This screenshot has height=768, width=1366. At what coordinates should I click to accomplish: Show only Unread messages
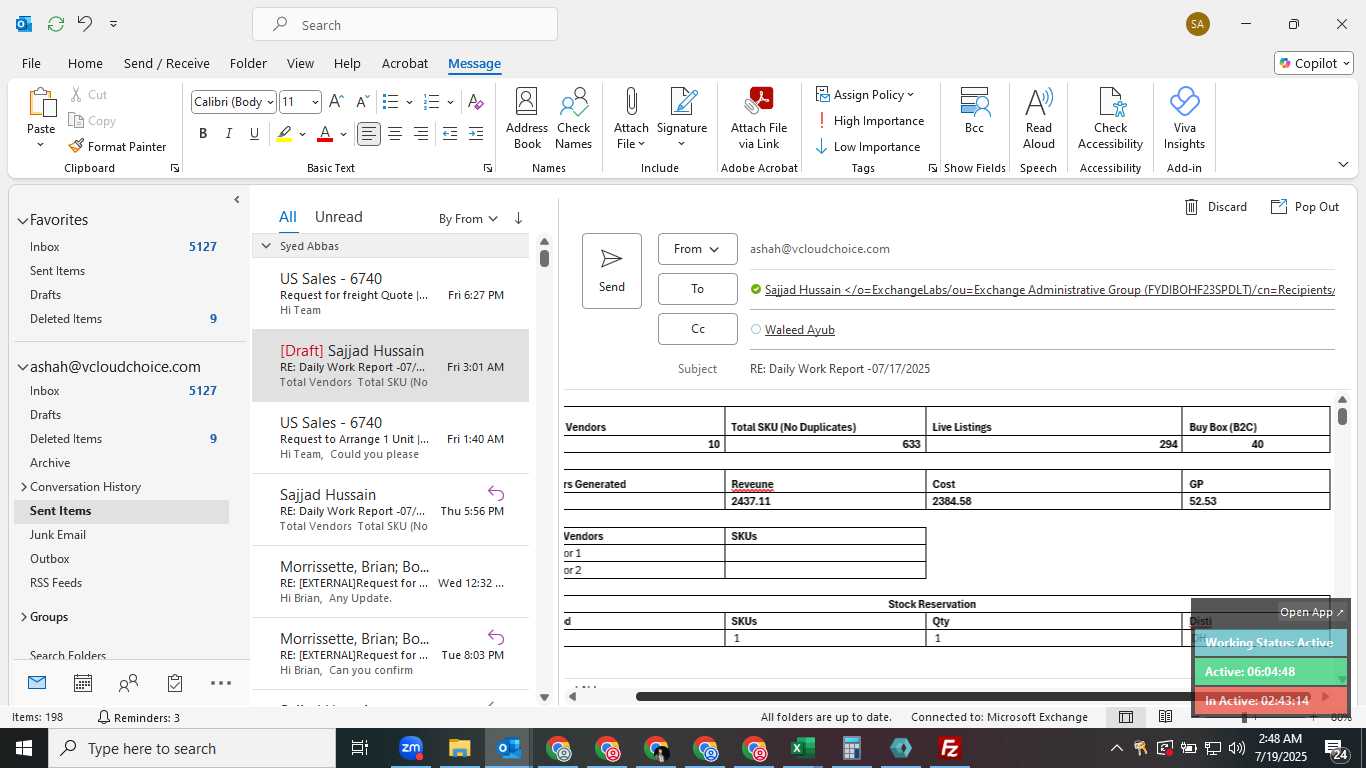tap(338, 217)
